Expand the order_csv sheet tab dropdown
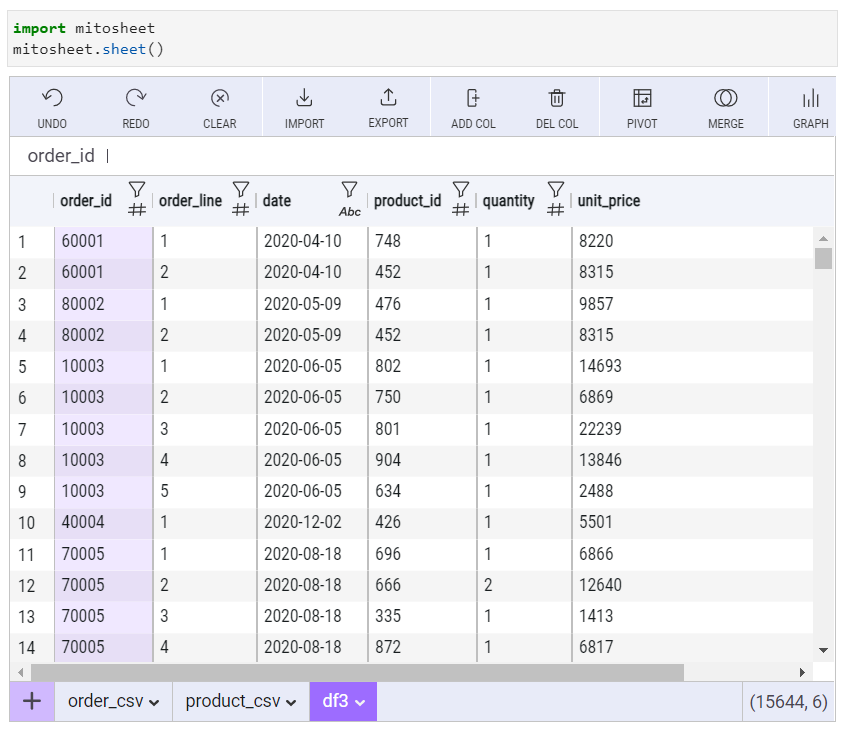Viewport: 846px width, 730px height. coord(154,703)
